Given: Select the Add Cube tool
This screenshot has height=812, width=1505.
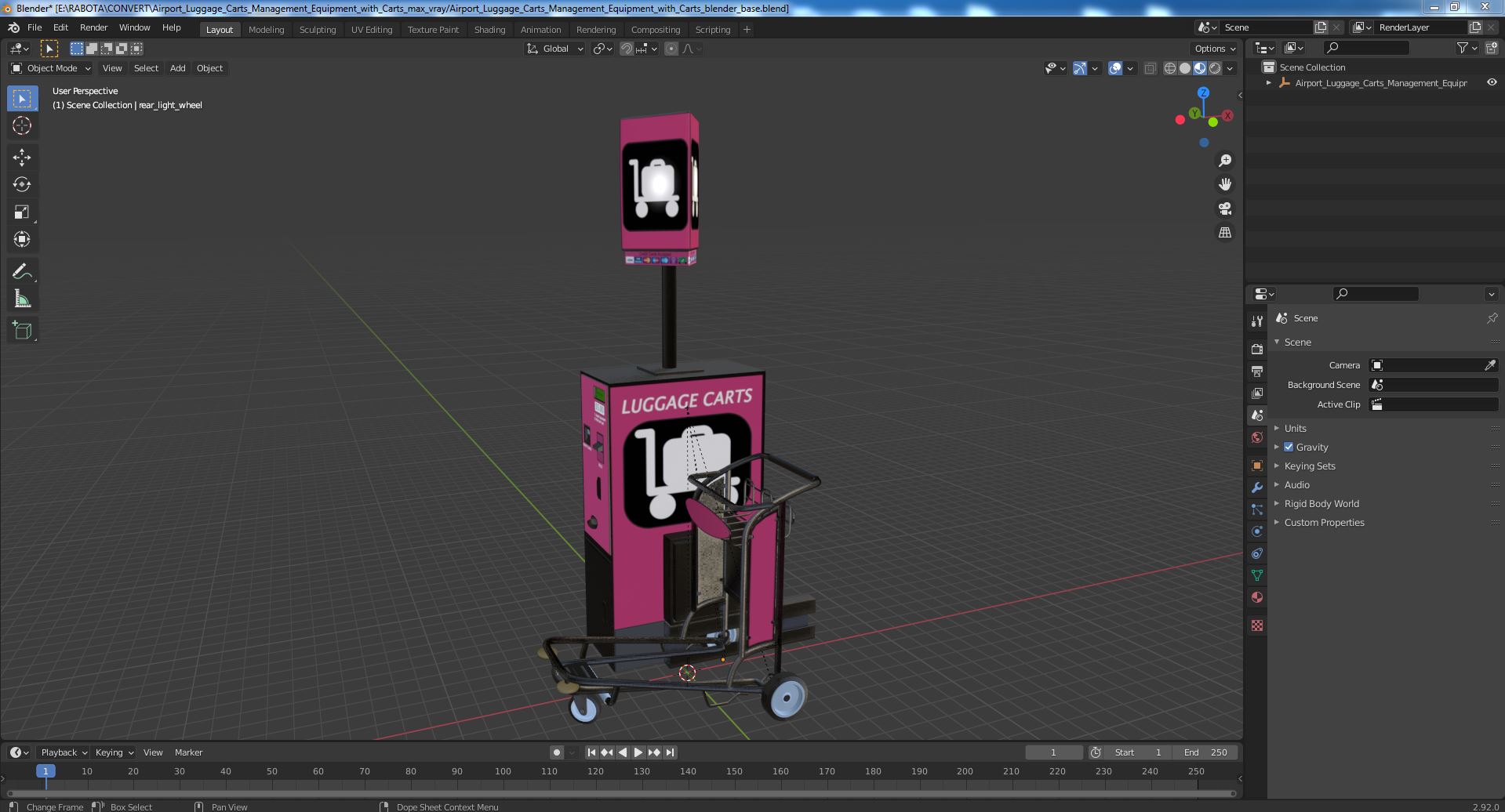Looking at the screenshot, I should point(22,331).
